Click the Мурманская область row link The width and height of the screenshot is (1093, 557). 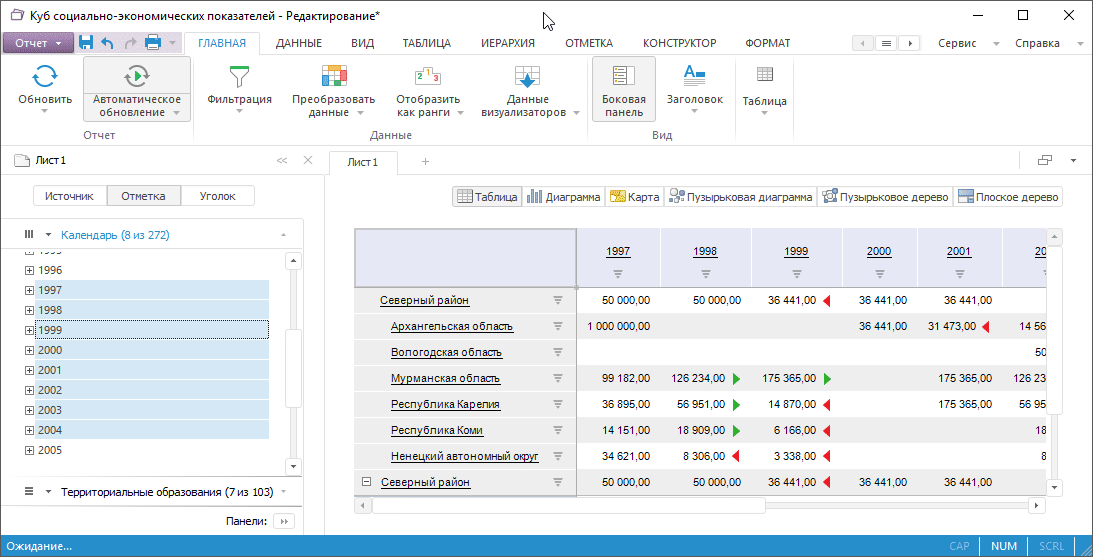pos(445,378)
